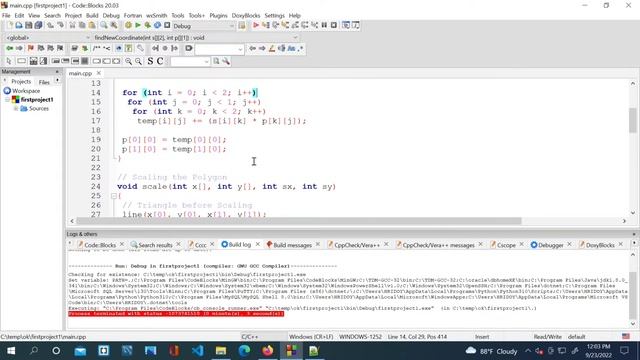Click the Doxygen comment block /** icon

[97, 49]
